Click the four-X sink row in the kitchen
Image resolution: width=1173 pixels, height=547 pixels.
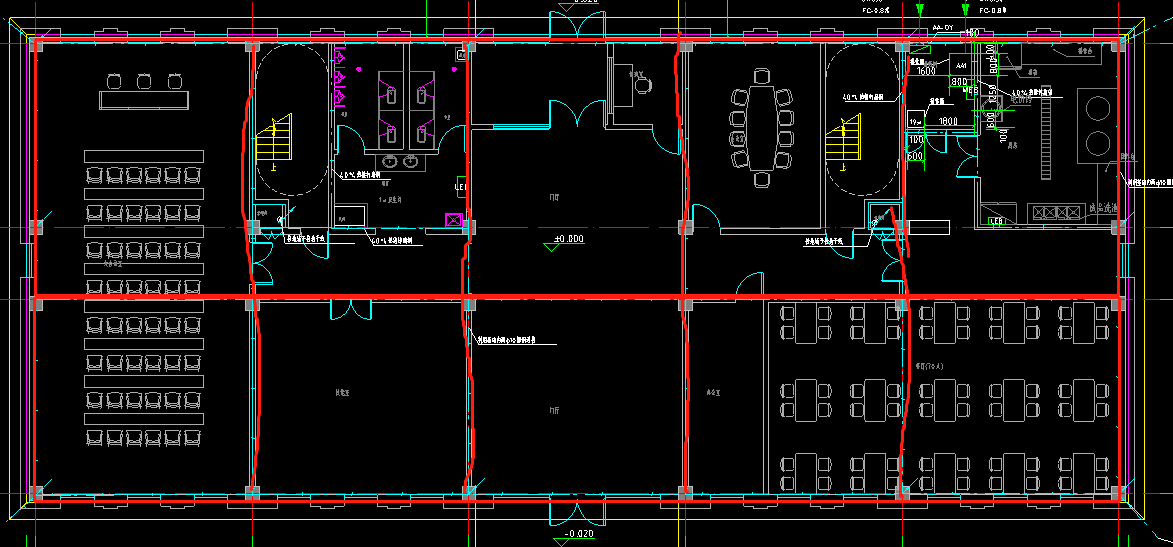[x=1058, y=213]
